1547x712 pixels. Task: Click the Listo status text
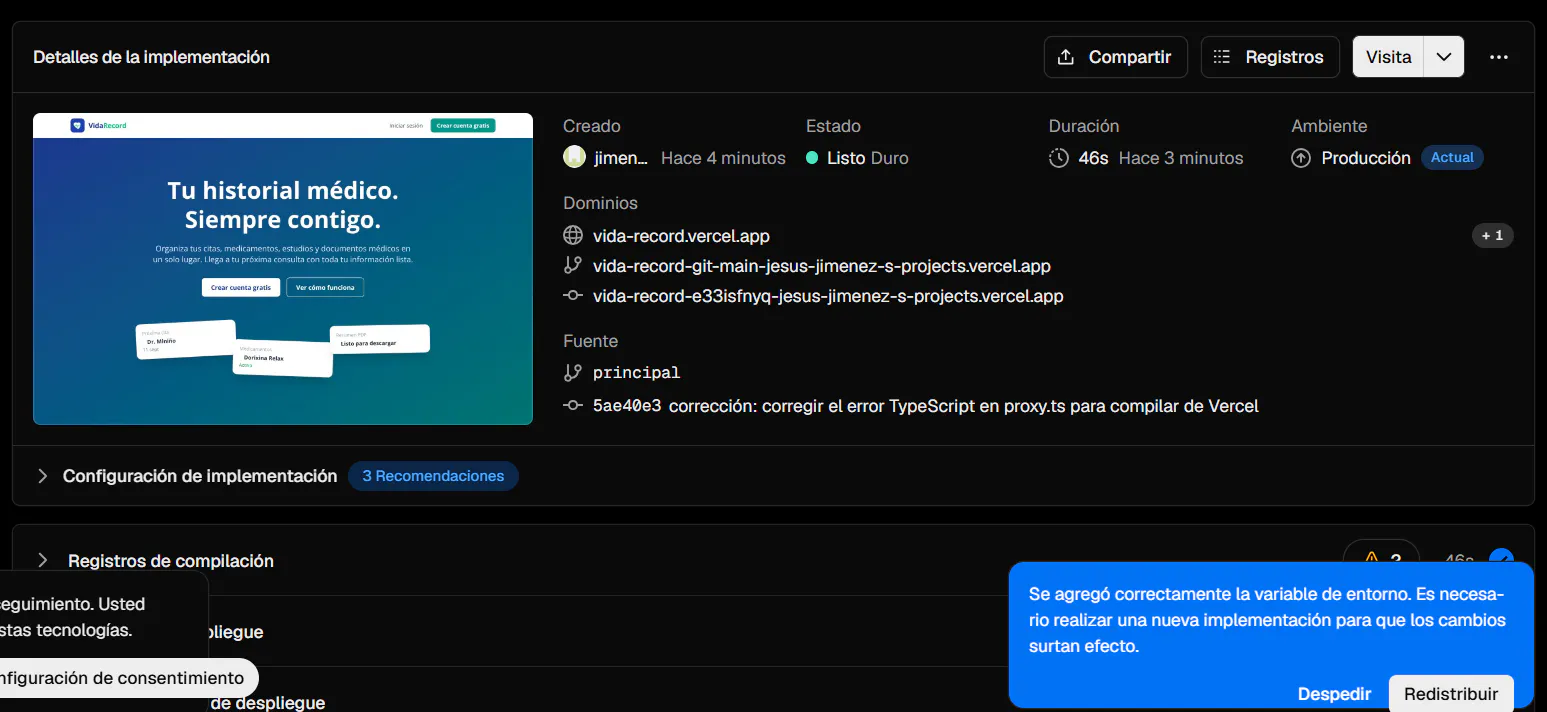pos(846,158)
